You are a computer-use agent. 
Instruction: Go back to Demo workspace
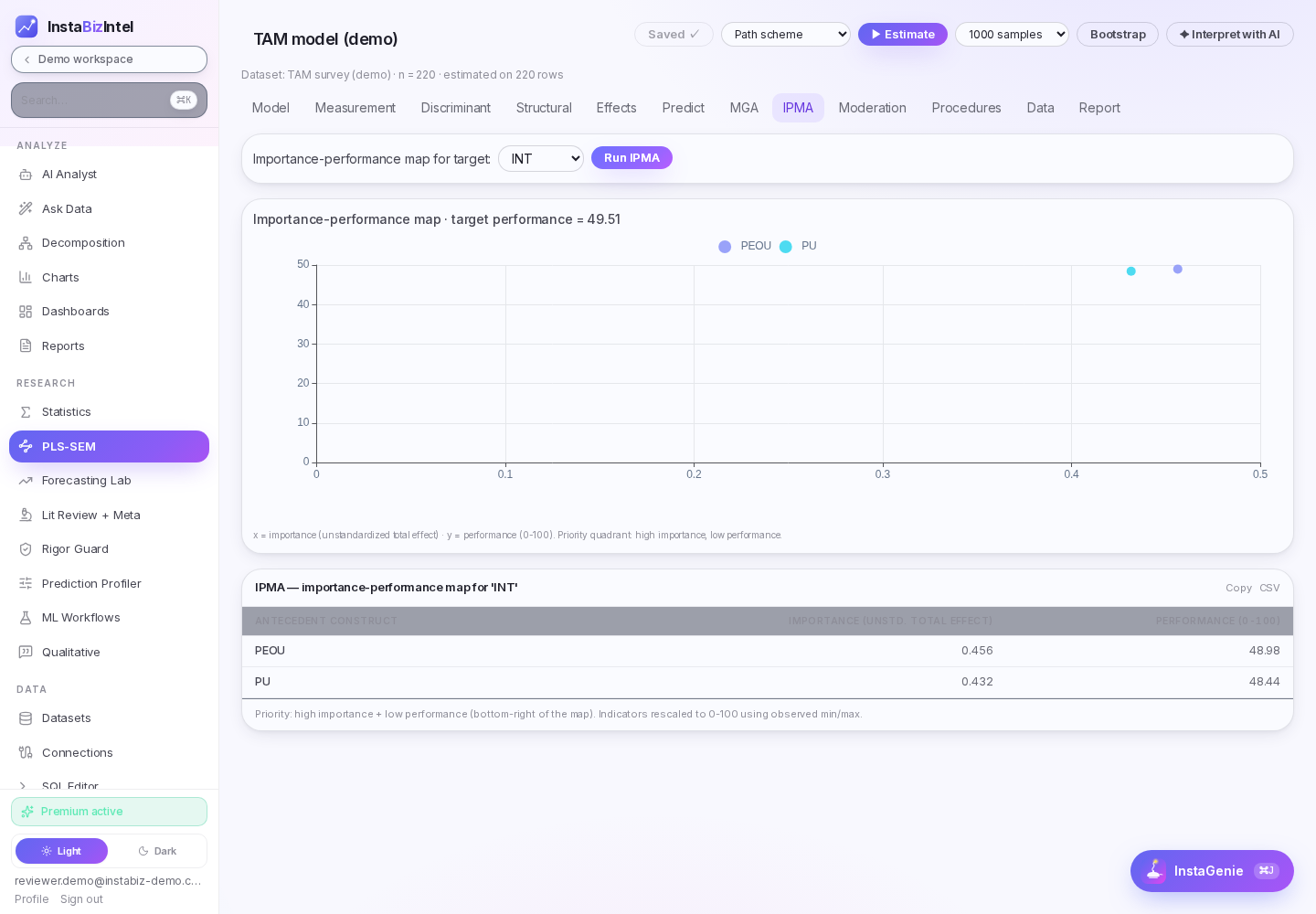click(109, 59)
